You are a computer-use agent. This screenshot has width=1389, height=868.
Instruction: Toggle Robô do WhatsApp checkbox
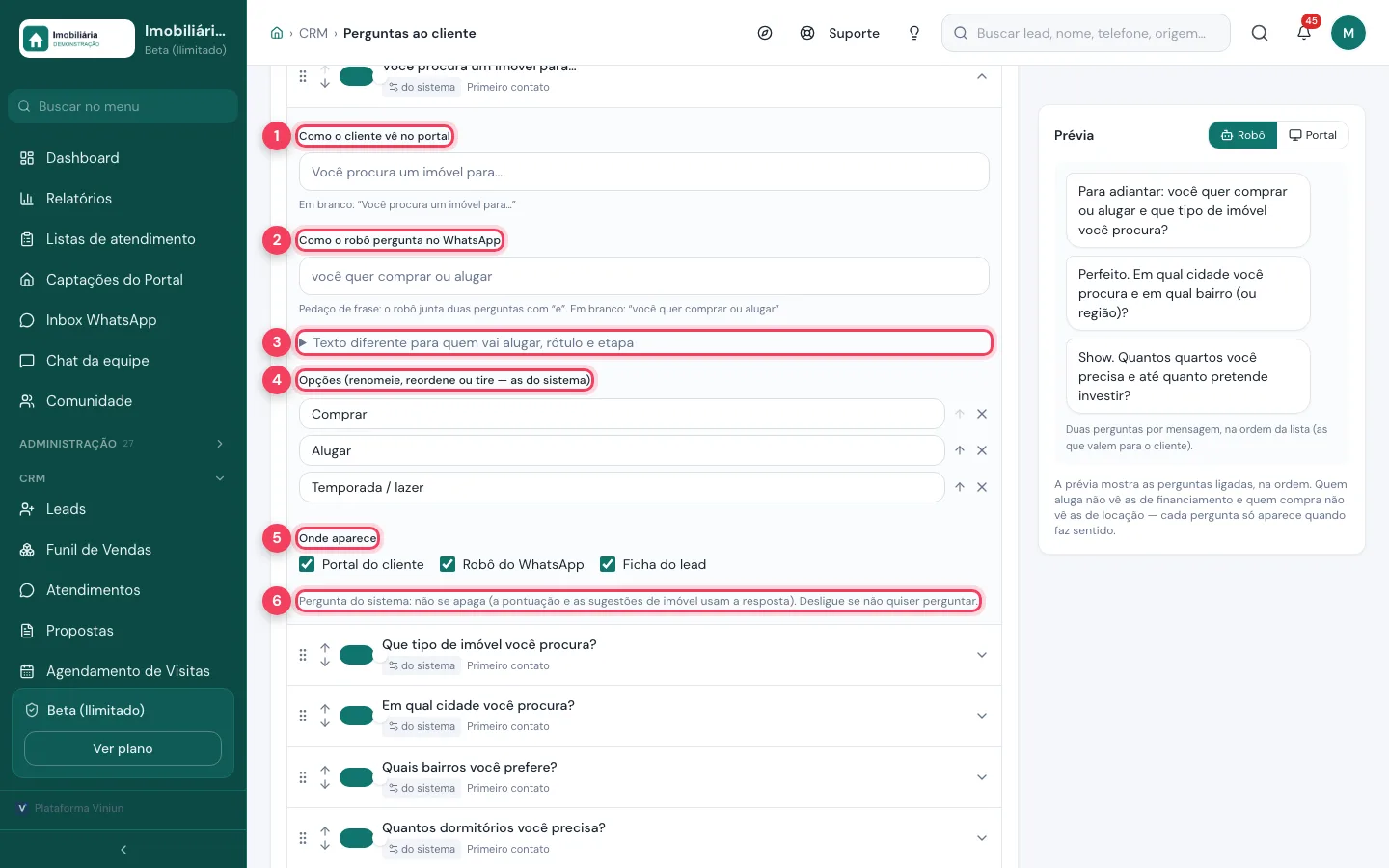tap(448, 564)
